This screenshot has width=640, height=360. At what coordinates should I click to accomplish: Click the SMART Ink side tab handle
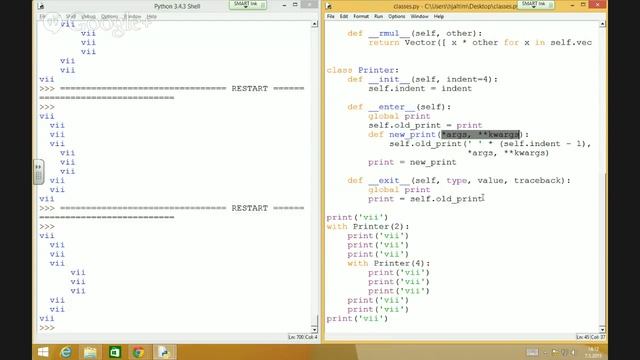38,172
